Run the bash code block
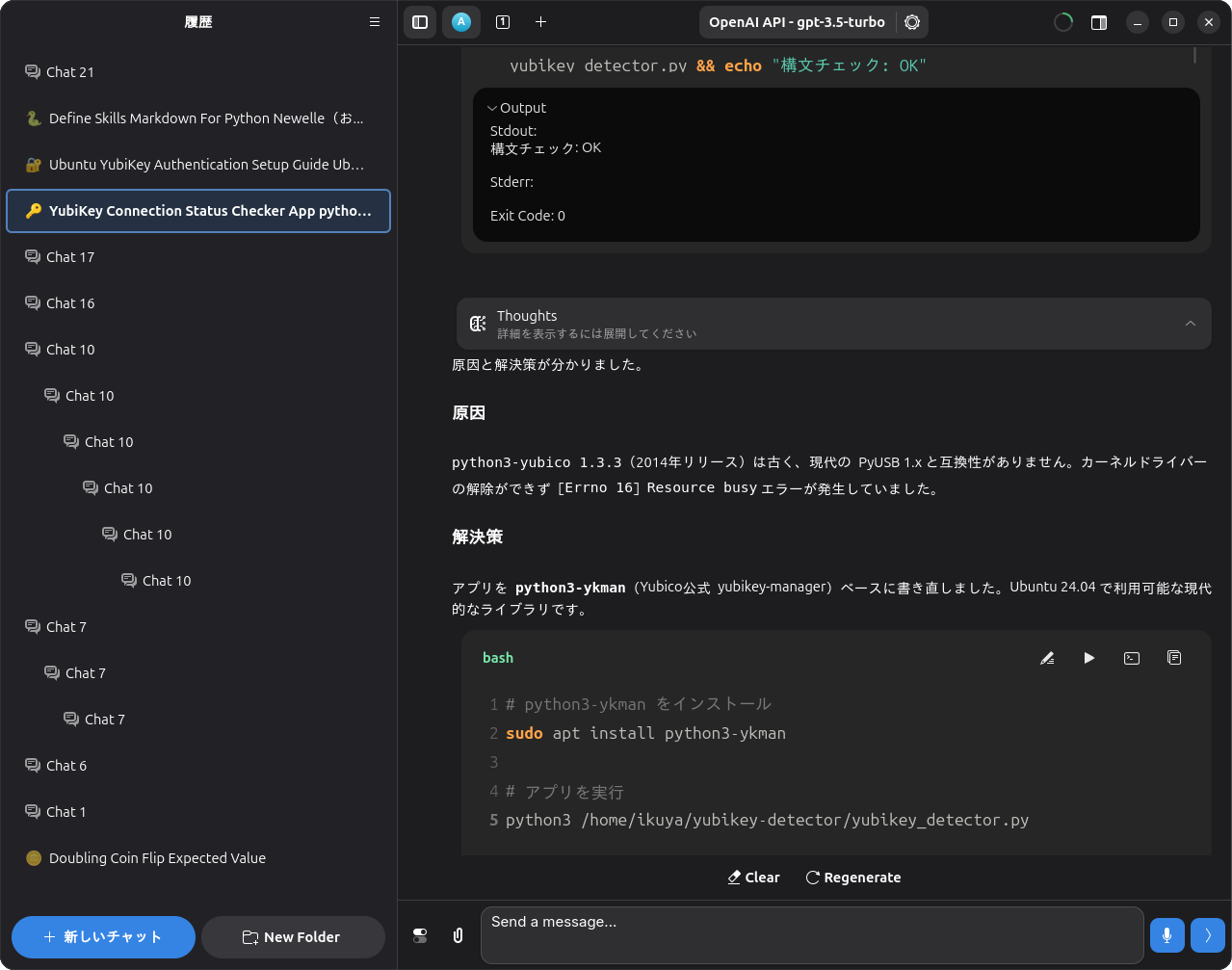 (1089, 658)
